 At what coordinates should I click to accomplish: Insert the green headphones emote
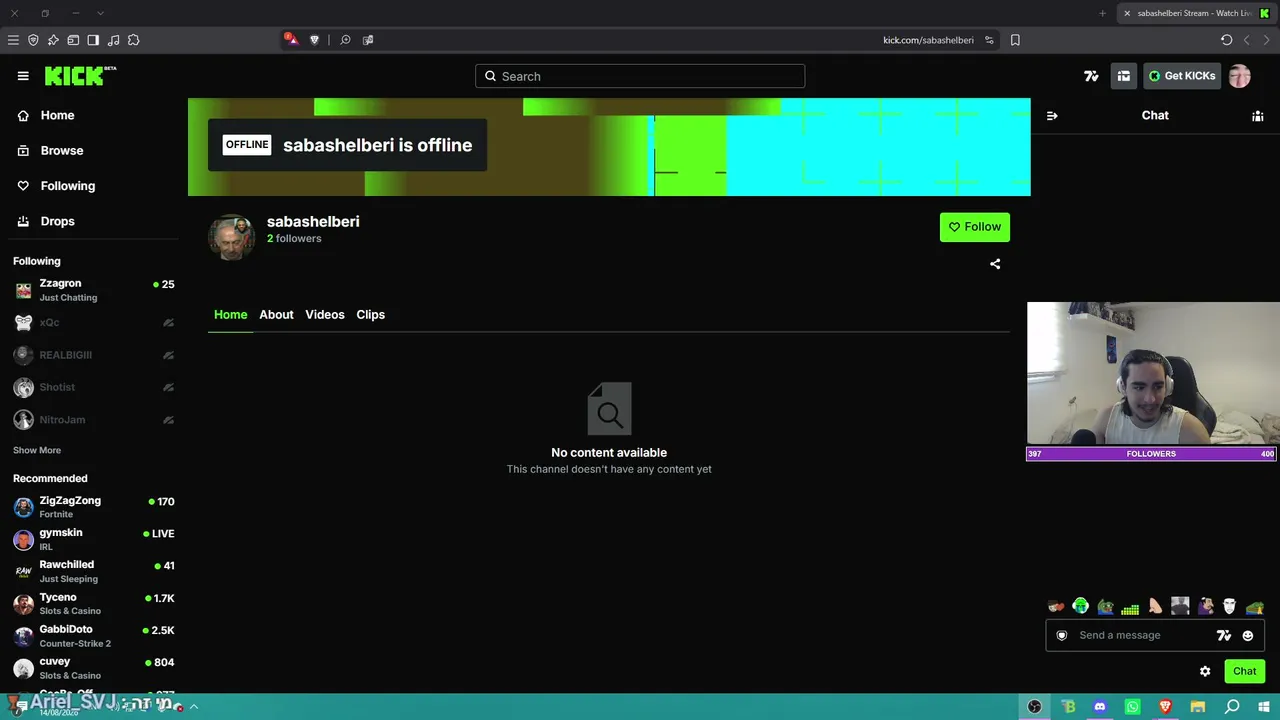(x=1081, y=606)
